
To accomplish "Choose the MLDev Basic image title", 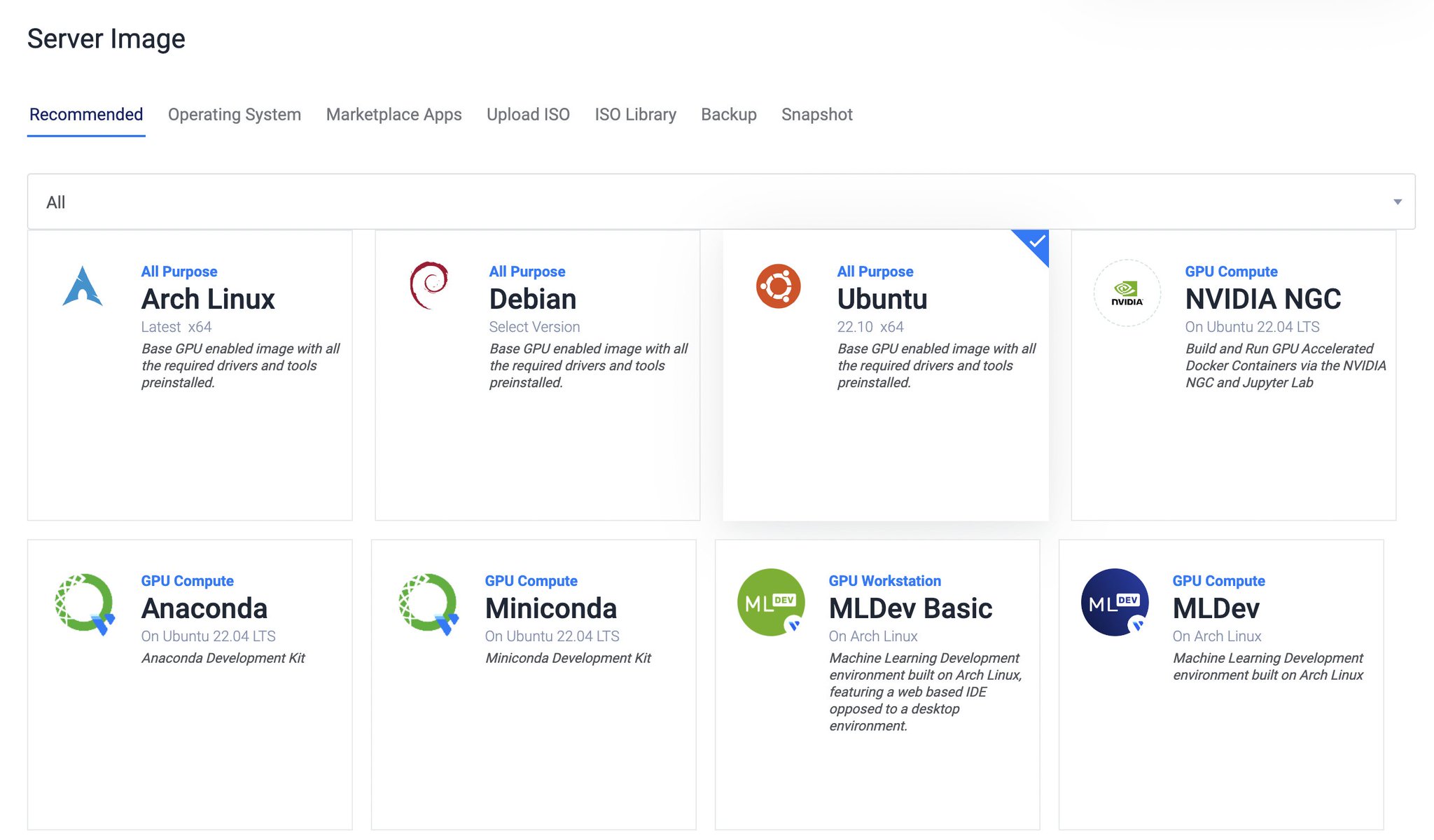I will coord(911,608).
